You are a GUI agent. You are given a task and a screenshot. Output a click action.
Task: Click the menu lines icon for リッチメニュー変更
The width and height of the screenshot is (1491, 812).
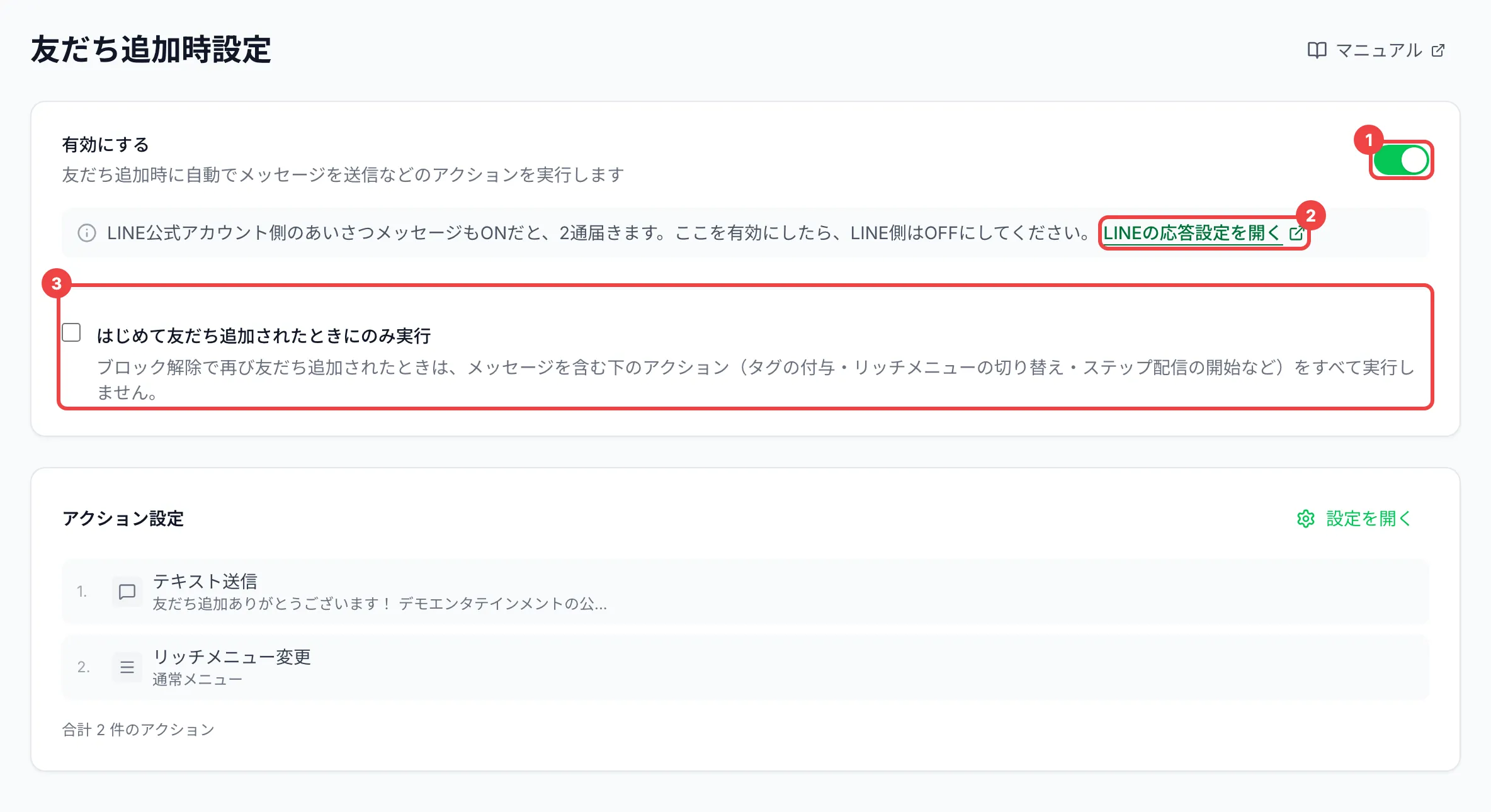(x=127, y=667)
